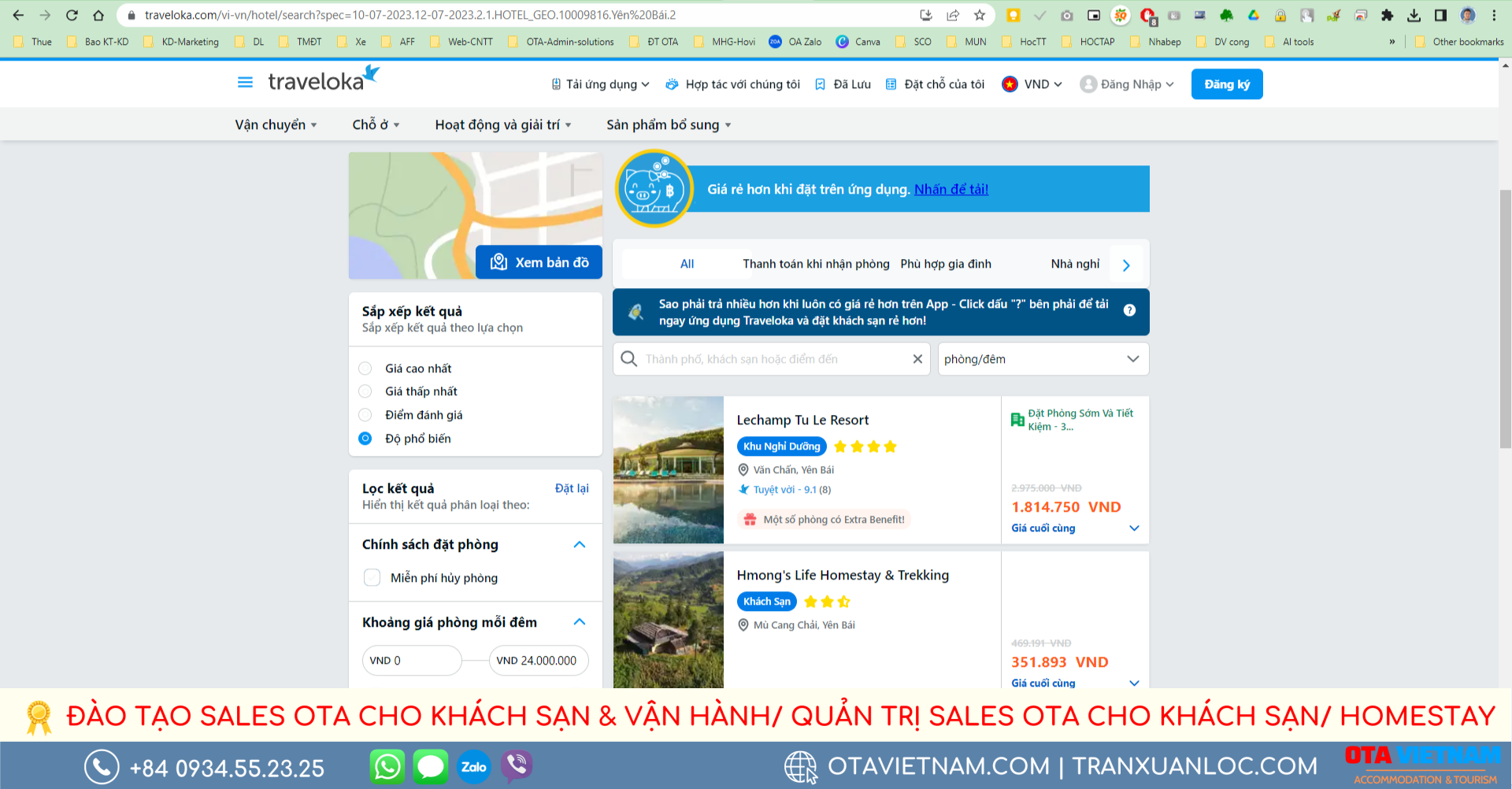Select Nhà nghỉ filter tab
This screenshot has width=1512, height=789.
[x=1075, y=264]
